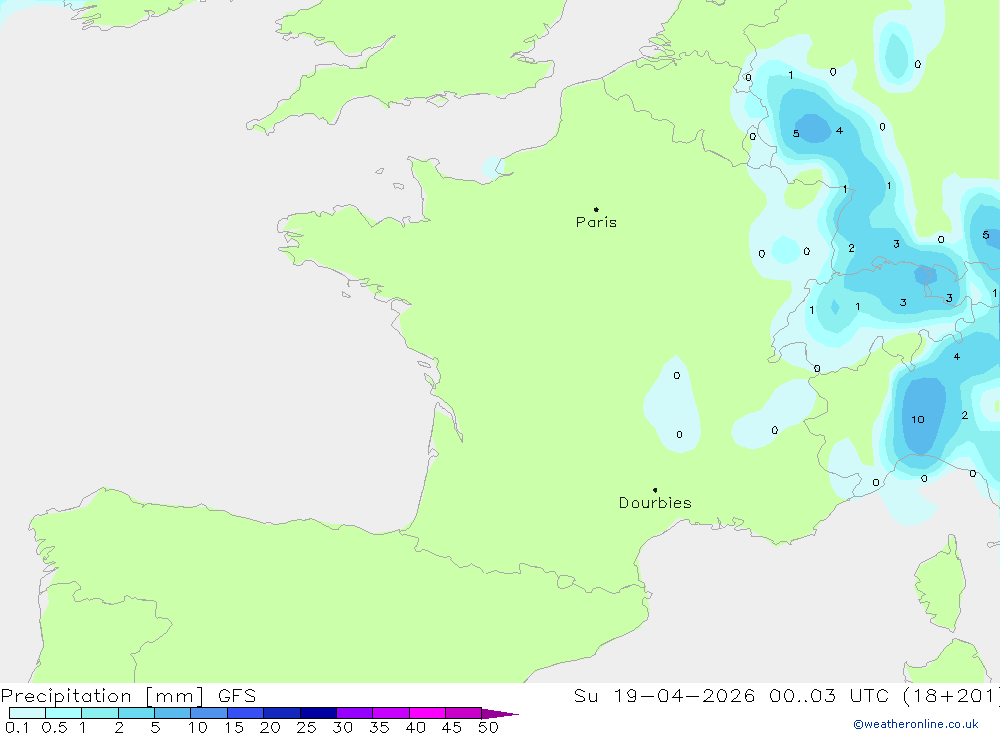The image size is (1000, 733).
Task: Click the 10 mm precipitation value on map
Action: (x=918, y=419)
